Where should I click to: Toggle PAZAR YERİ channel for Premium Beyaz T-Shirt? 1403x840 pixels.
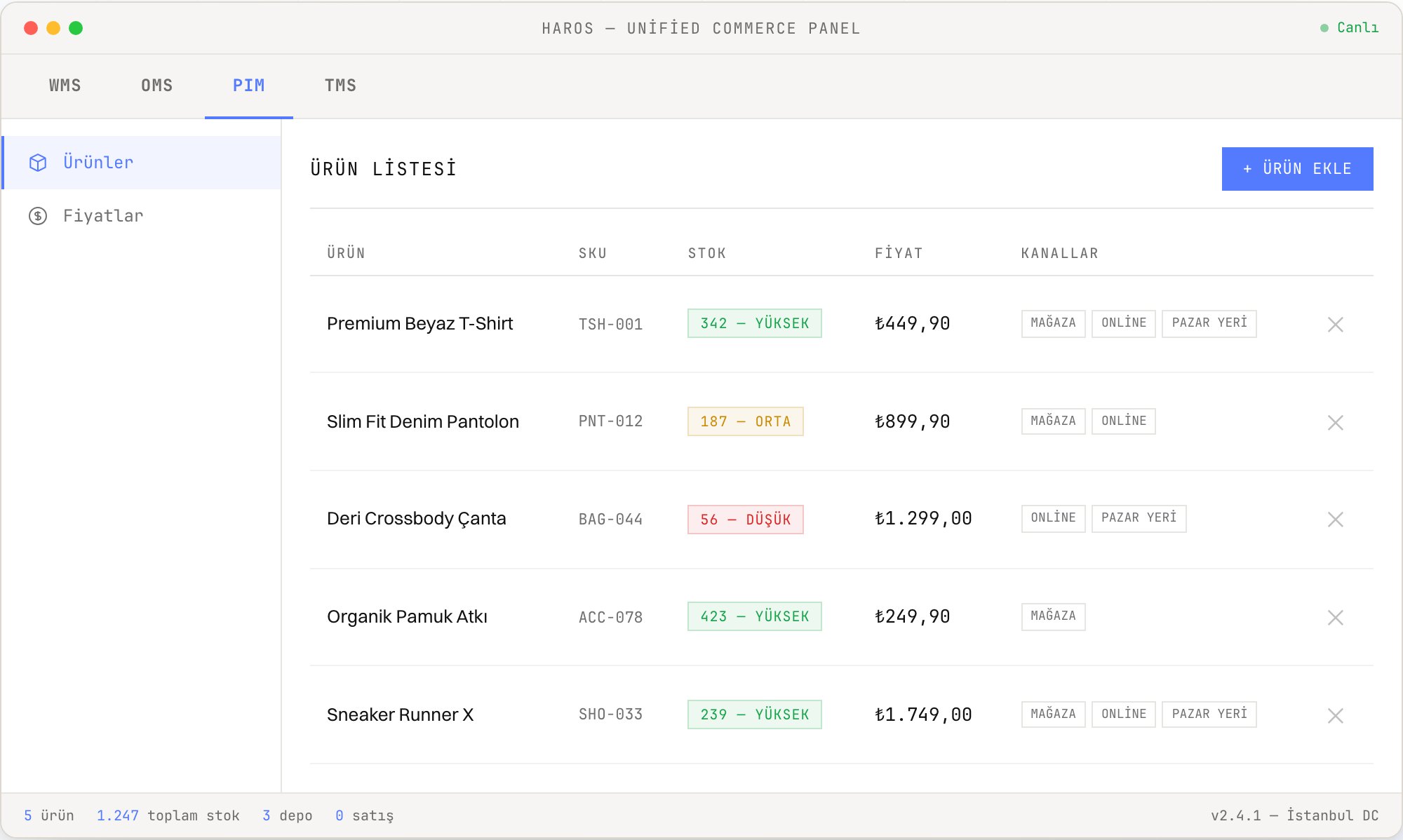coord(1209,323)
